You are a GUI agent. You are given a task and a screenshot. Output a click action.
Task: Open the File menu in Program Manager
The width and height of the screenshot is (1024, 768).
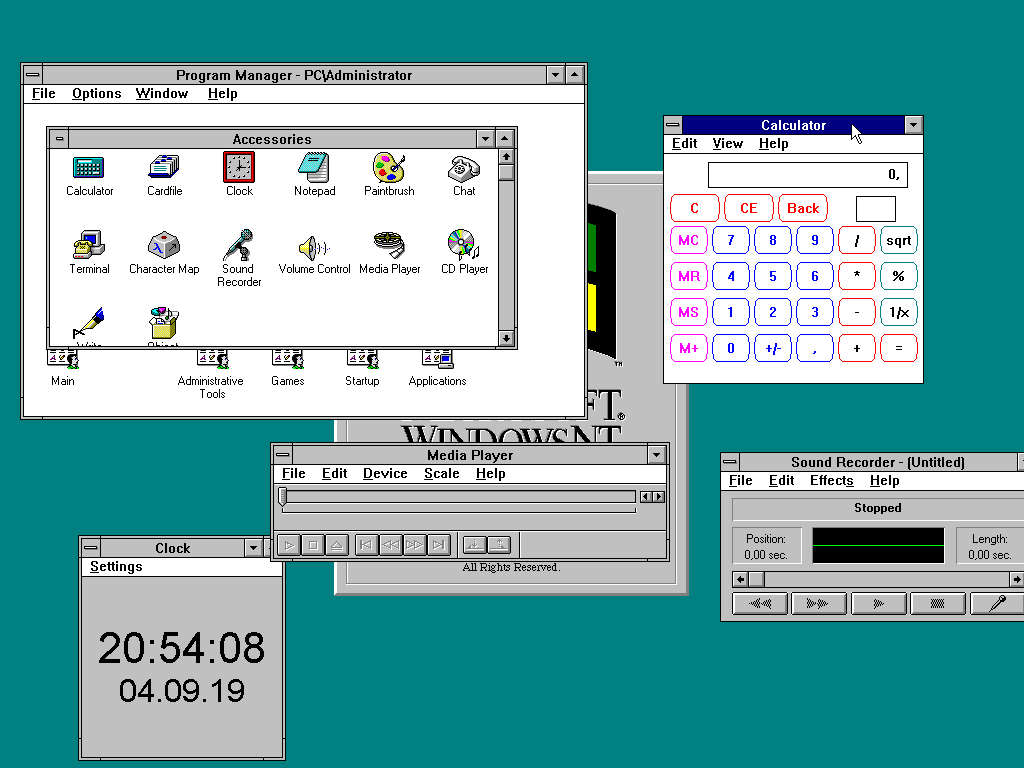44,93
